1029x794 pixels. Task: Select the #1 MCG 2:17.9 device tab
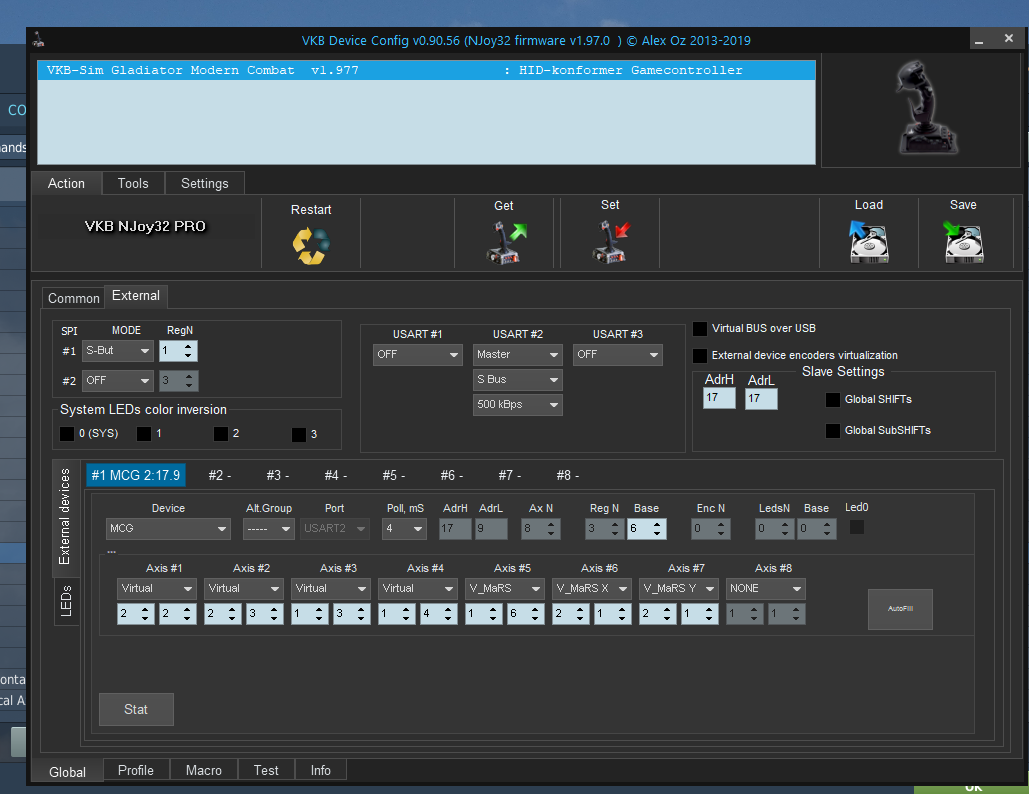pos(136,475)
